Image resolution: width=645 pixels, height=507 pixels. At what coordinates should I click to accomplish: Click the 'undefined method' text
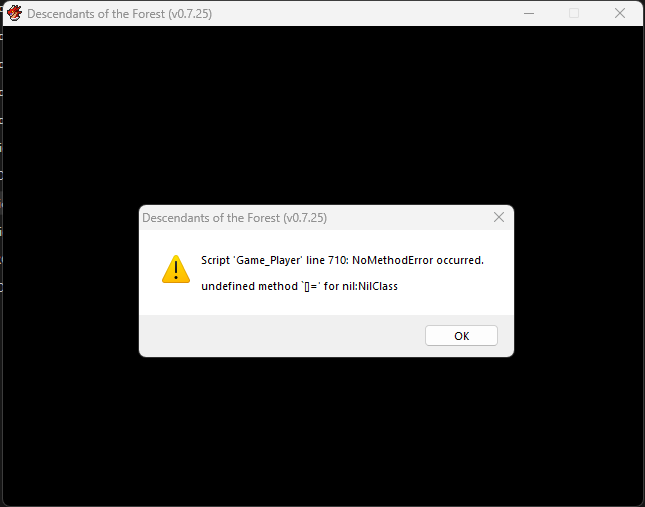point(249,286)
